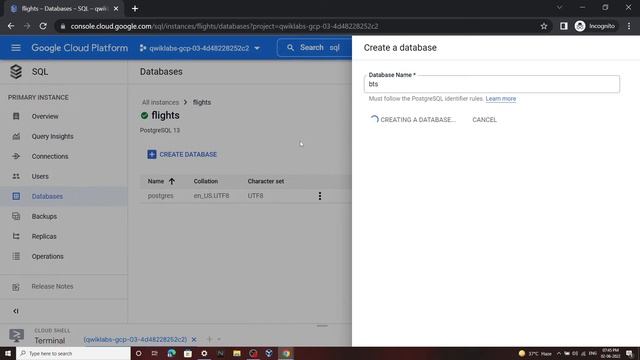Click the Operations list icon
Image resolution: width=640 pixels, height=360 pixels.
(x=16, y=256)
